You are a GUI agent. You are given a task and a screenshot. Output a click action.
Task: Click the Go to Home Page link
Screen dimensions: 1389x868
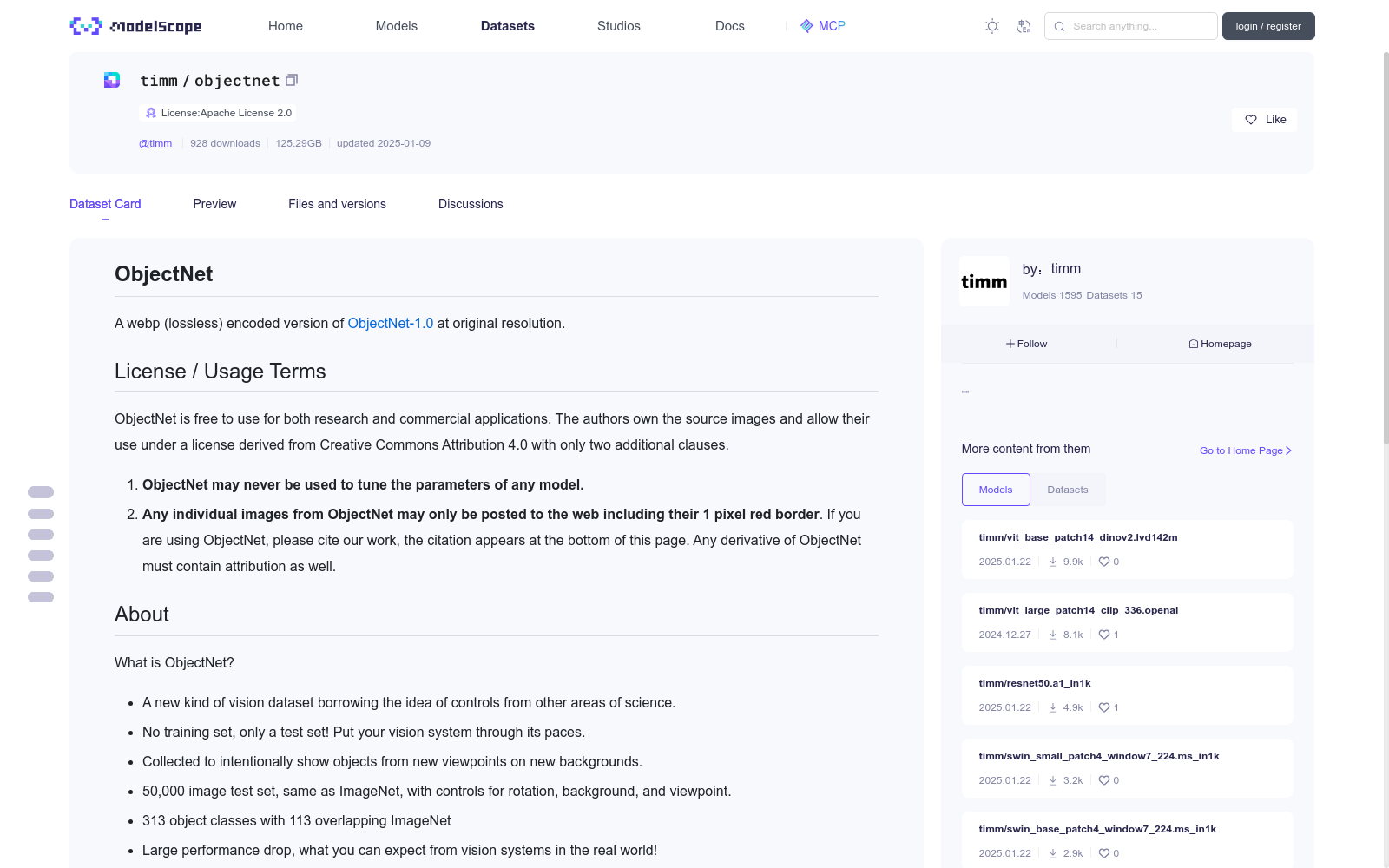1246,450
